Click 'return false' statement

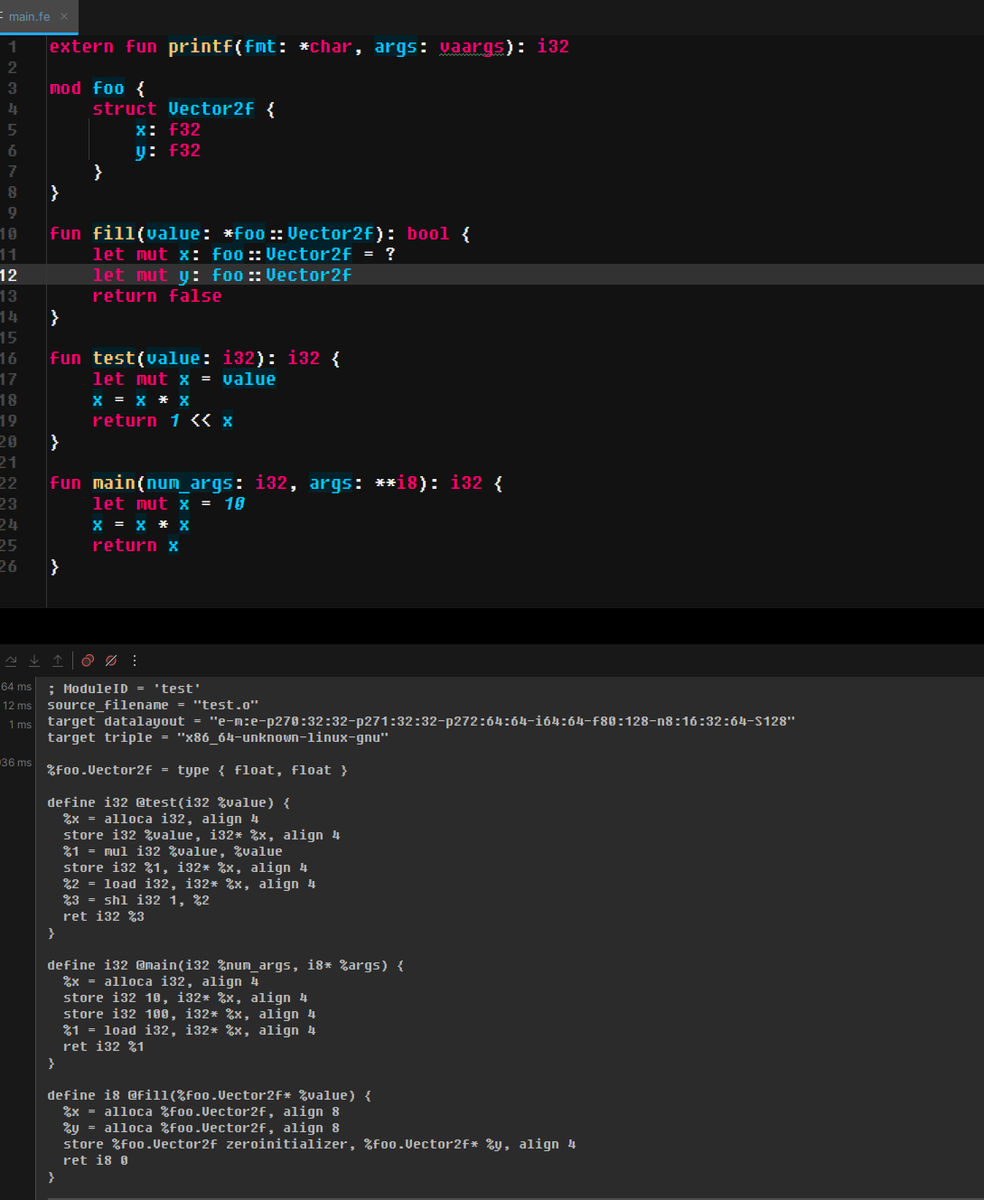pos(157,296)
